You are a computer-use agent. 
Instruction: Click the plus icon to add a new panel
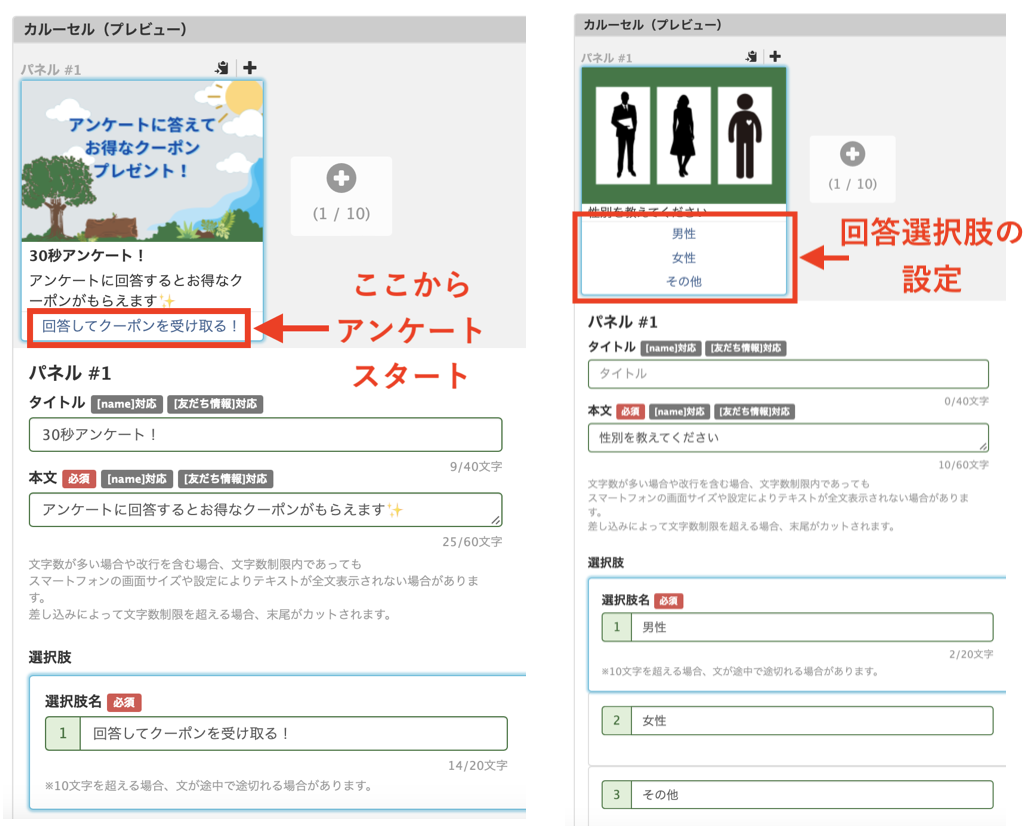point(248,68)
